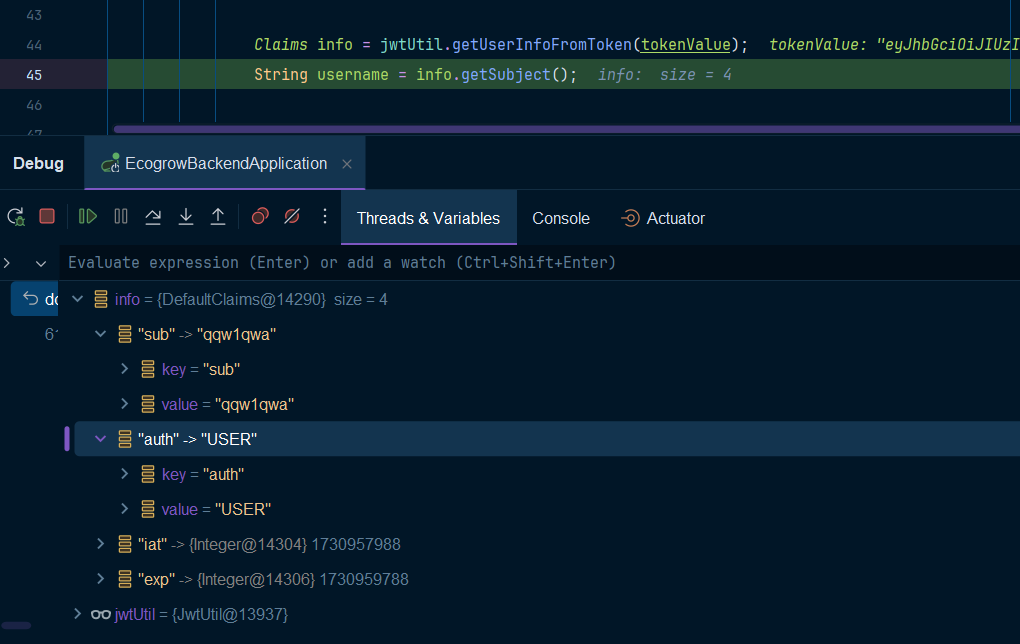The width and height of the screenshot is (1020, 644).
Task: Expand value = "qqw1qwa" node
Action: coord(124,405)
